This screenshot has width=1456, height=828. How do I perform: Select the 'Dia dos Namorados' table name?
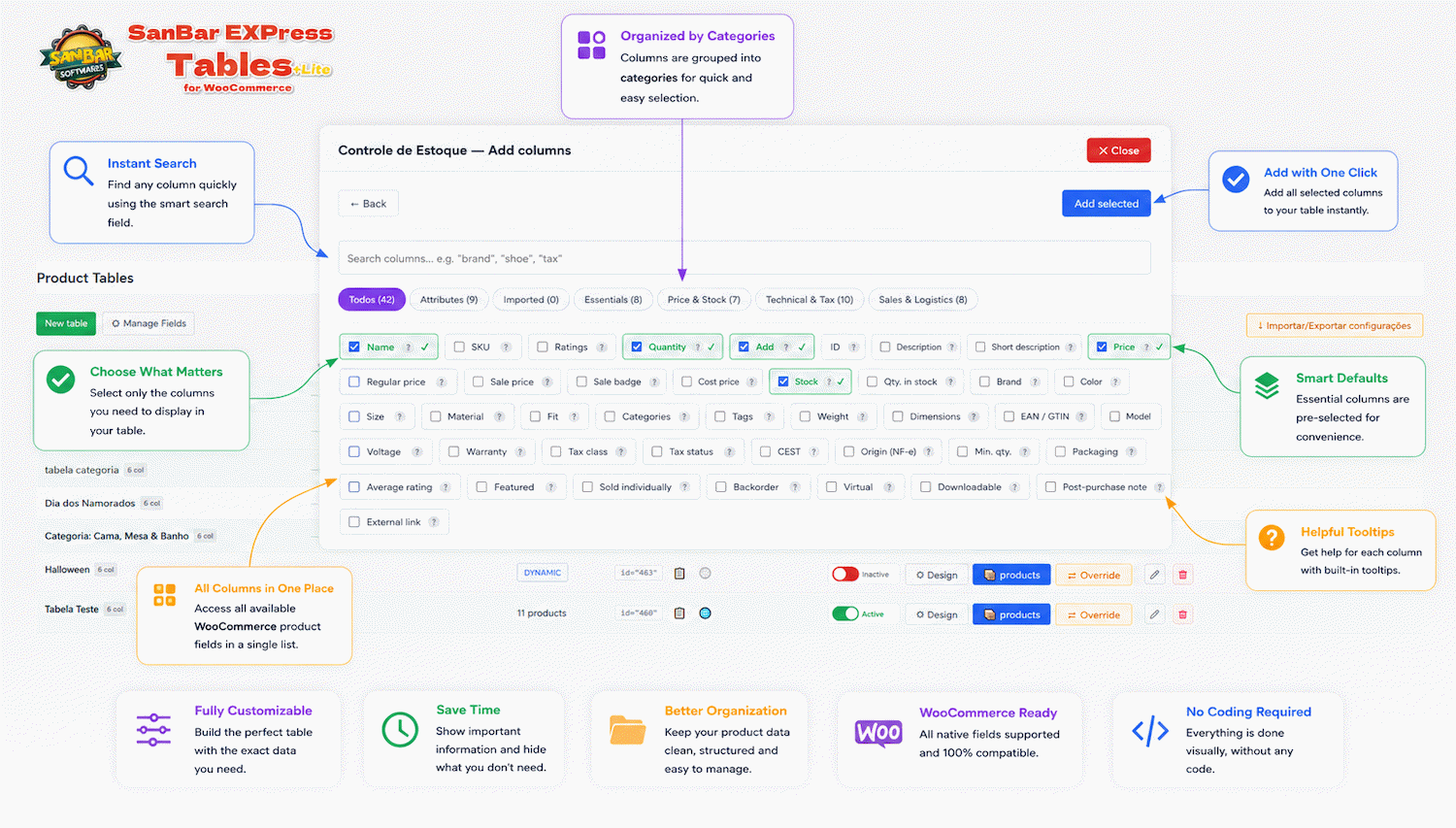[x=90, y=504]
